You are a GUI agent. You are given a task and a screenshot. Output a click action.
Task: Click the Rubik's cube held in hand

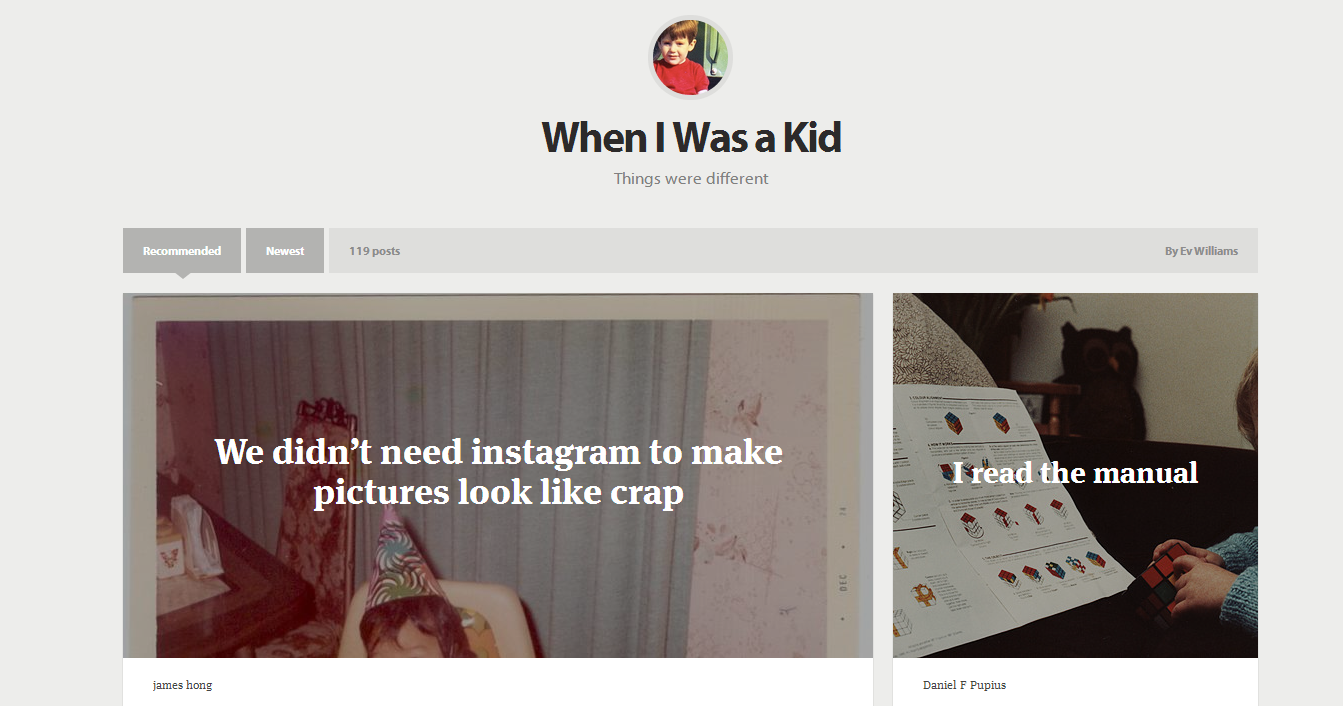[x=1158, y=586]
